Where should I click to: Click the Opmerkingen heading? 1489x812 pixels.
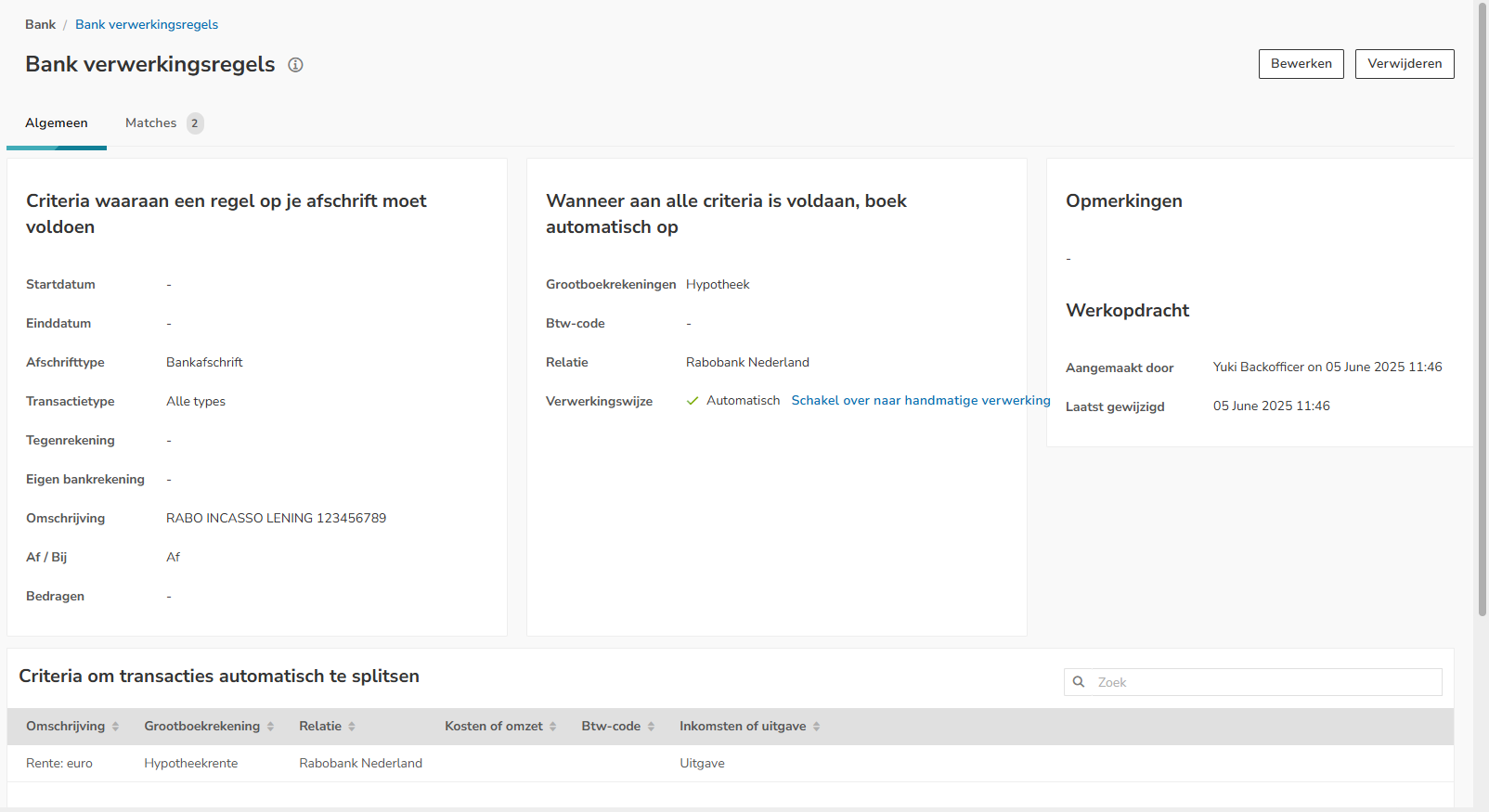click(1123, 201)
